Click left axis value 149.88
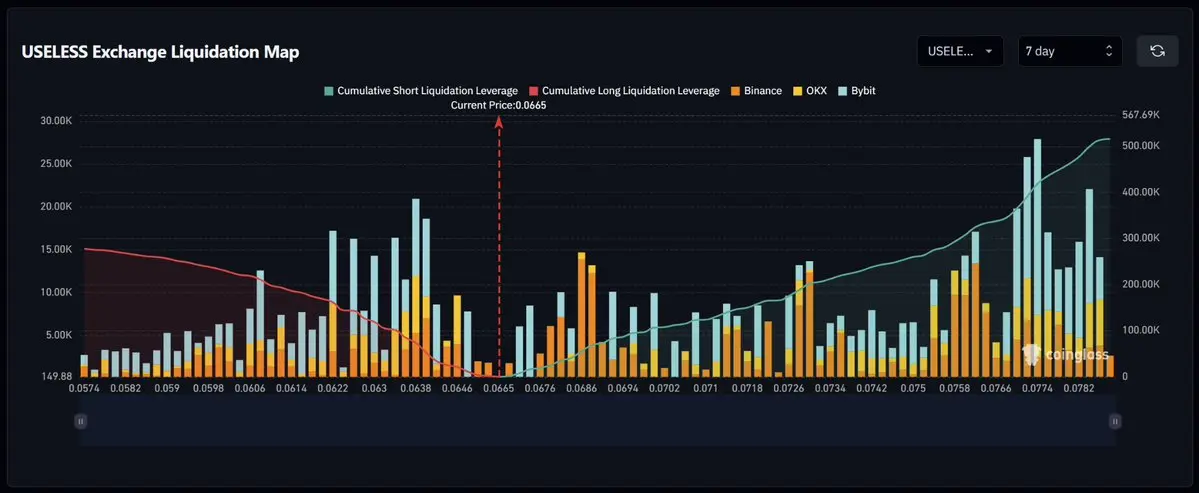The image size is (1199, 493). tap(58, 376)
